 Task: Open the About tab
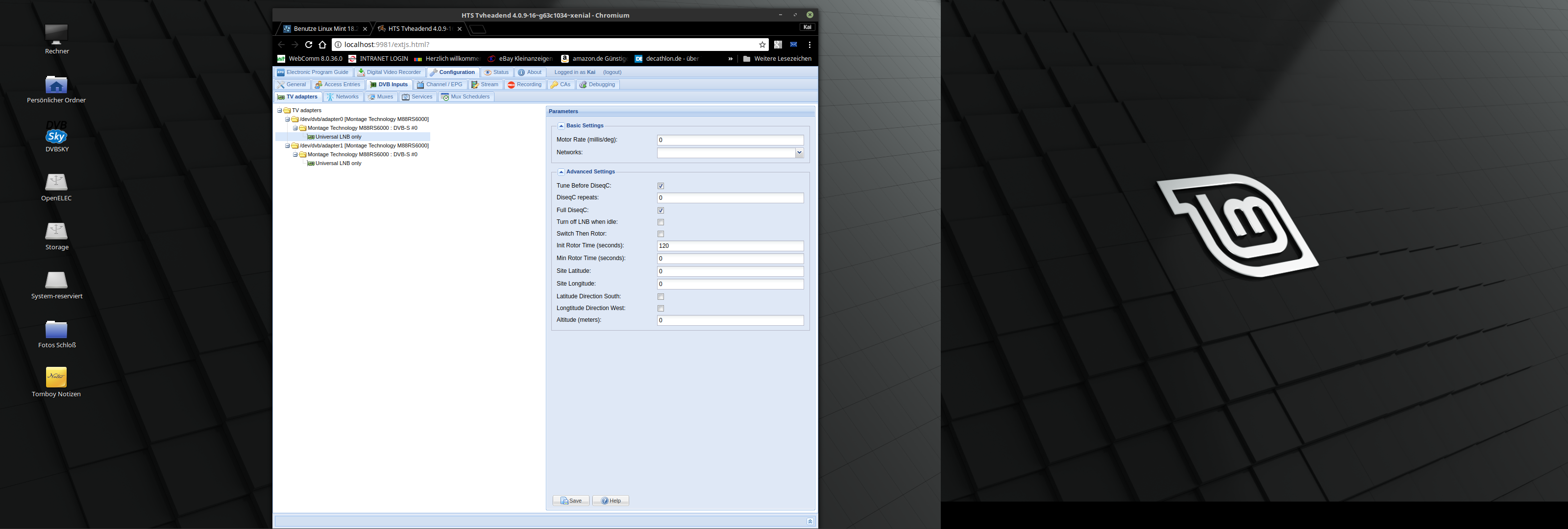click(530, 72)
